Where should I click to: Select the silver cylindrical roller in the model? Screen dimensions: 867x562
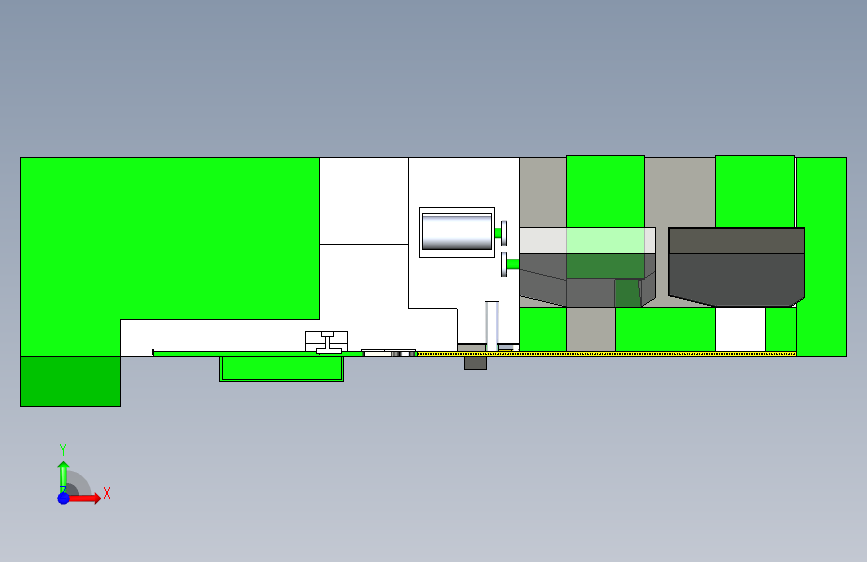click(x=457, y=232)
